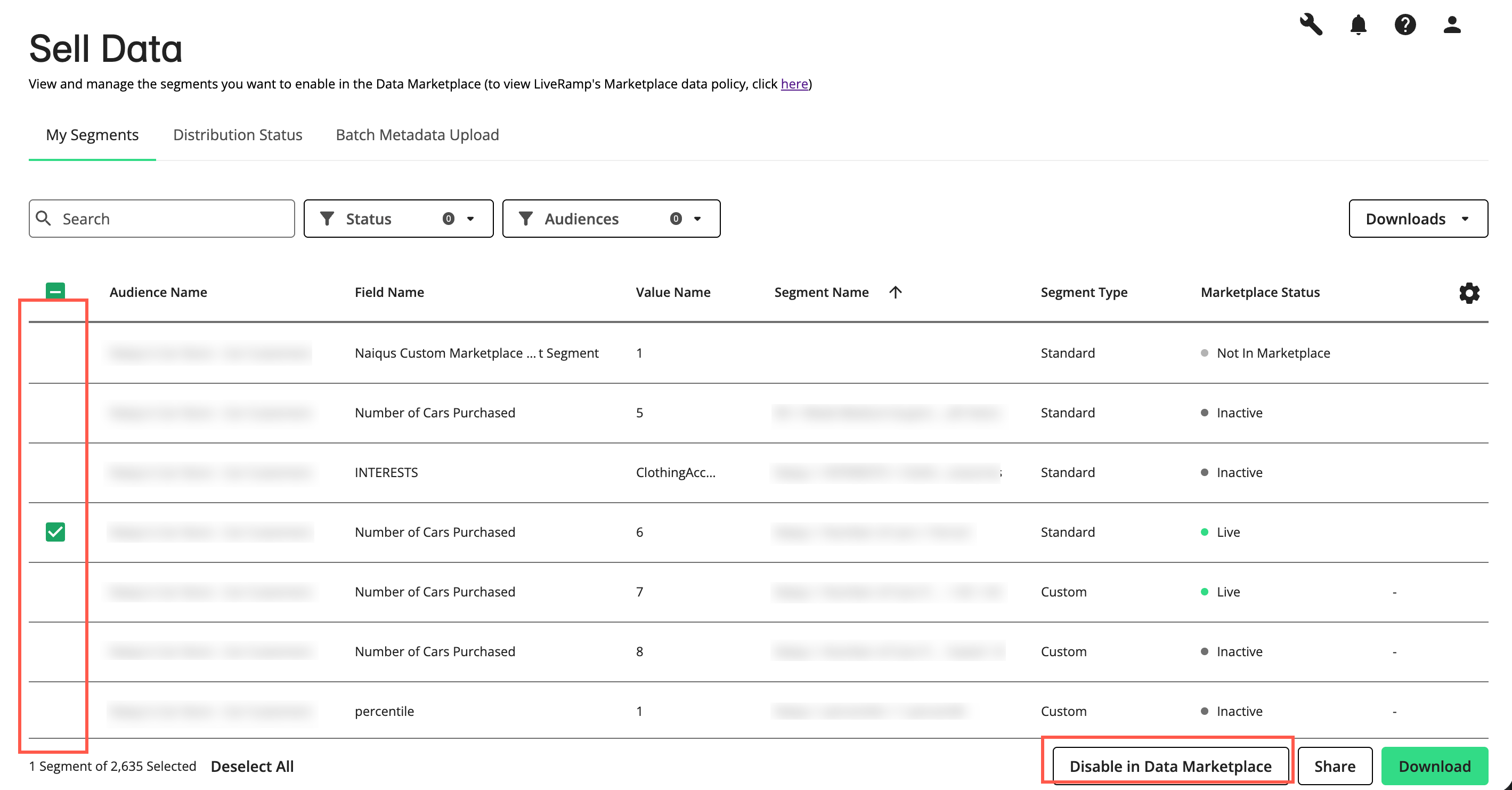Image resolution: width=1512 pixels, height=790 pixels.
Task: Click Number of Cars Purchased with value 8
Action: (x=435, y=651)
